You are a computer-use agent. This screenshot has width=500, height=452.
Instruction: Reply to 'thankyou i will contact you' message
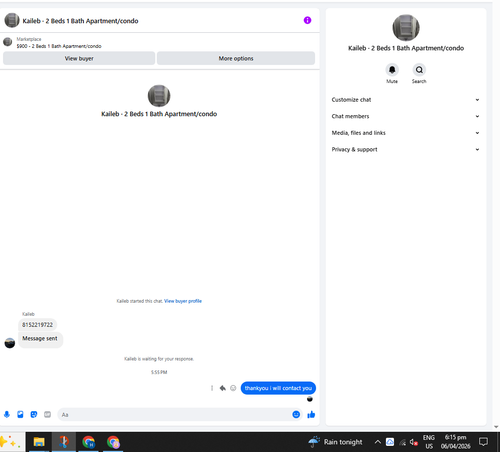(223, 388)
